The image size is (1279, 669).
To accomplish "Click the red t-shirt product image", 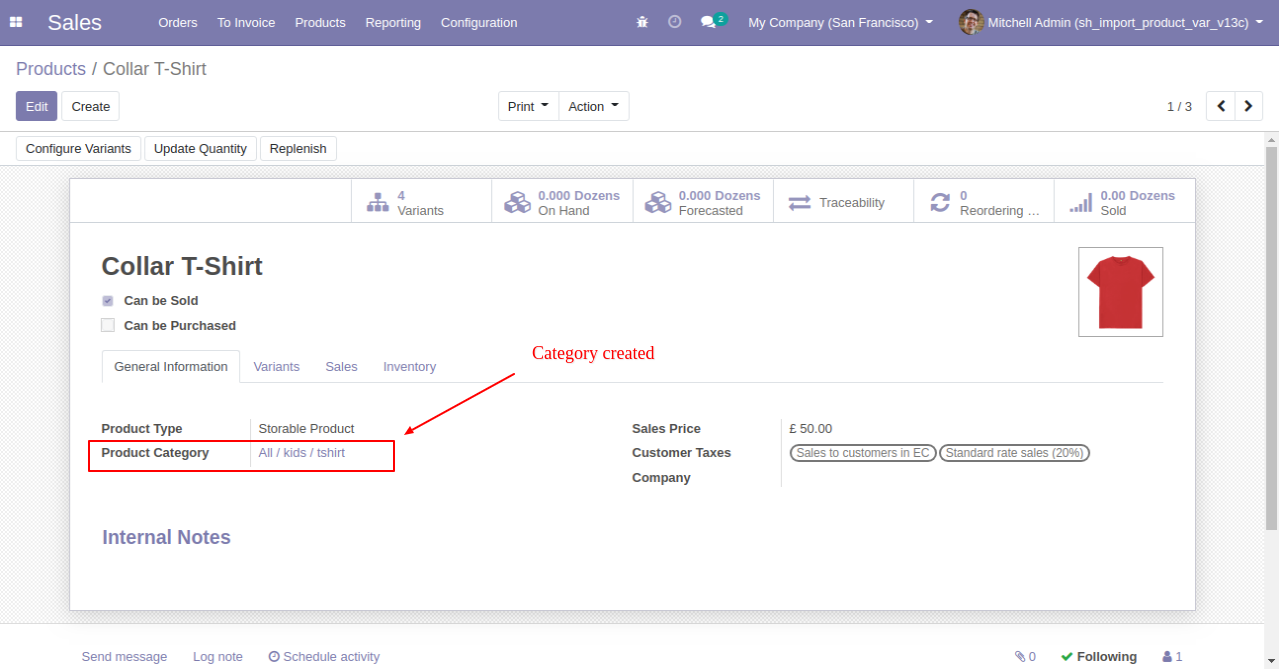I will tap(1120, 292).
